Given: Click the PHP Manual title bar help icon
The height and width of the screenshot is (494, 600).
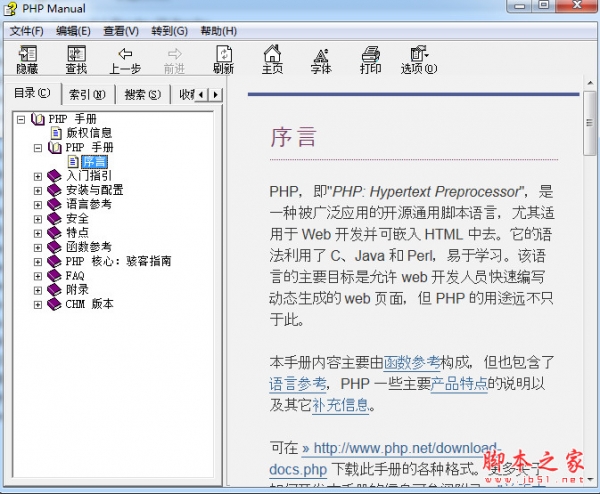Looking at the screenshot, I should click(x=10, y=9).
